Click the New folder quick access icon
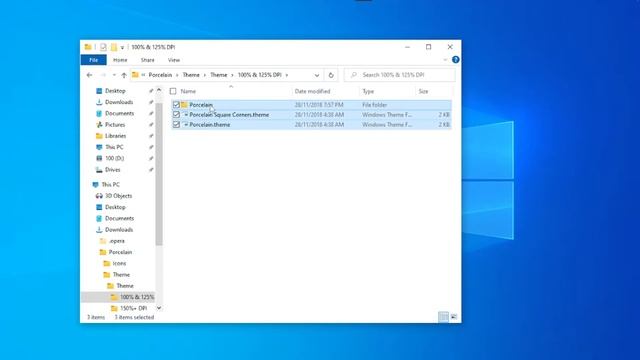This screenshot has width=640, height=360. [114, 47]
